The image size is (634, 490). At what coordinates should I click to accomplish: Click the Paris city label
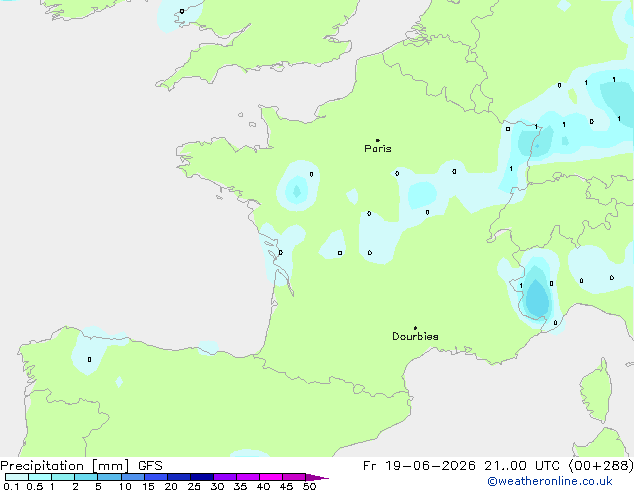[x=378, y=148]
